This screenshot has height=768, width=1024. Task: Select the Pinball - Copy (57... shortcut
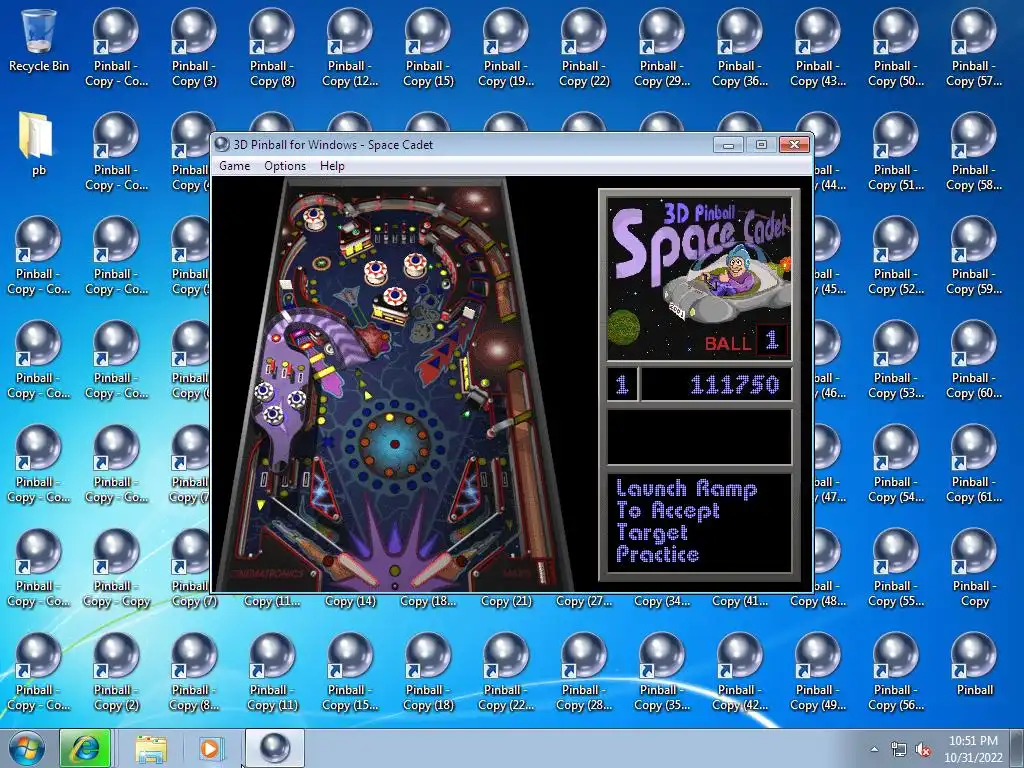pos(974,48)
